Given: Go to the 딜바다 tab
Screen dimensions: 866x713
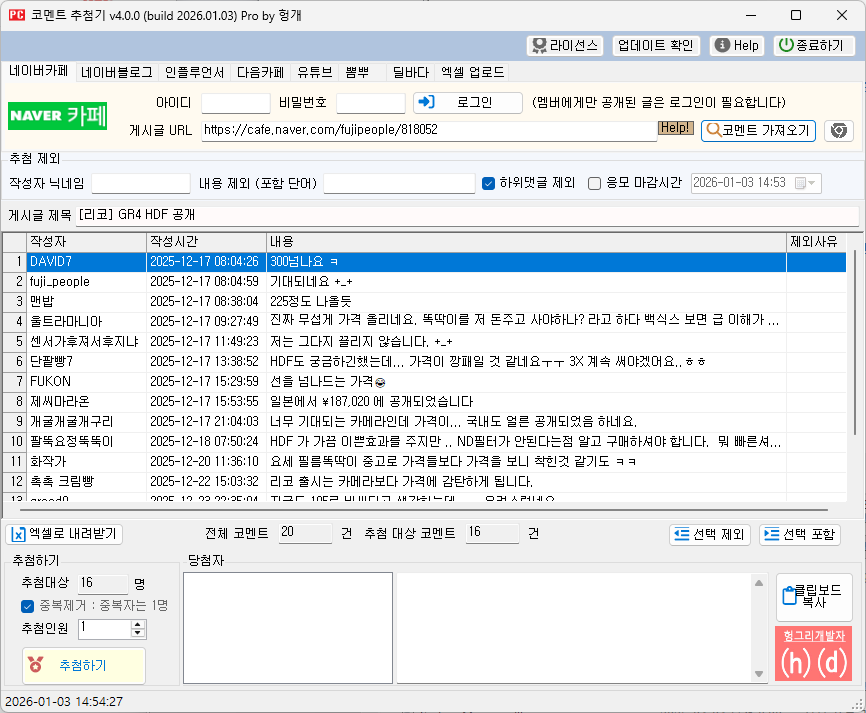Looking at the screenshot, I should tap(410, 72).
